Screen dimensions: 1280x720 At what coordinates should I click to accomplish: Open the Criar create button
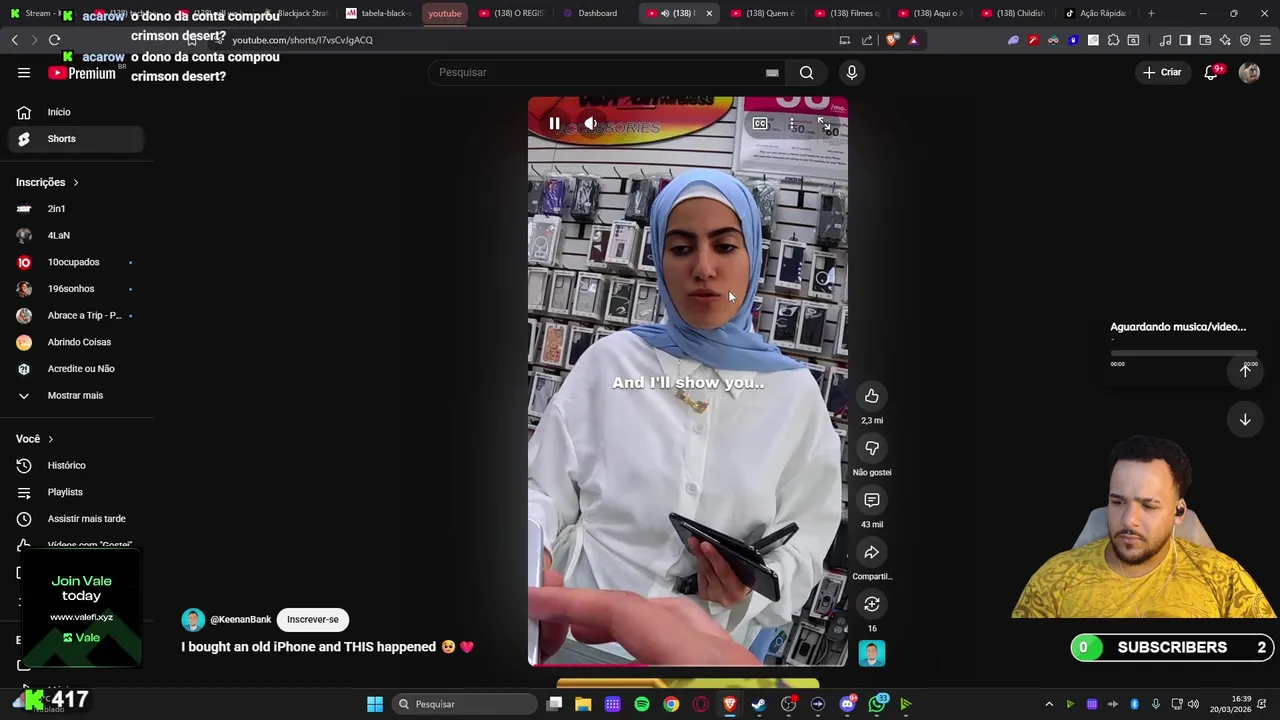1163,72
